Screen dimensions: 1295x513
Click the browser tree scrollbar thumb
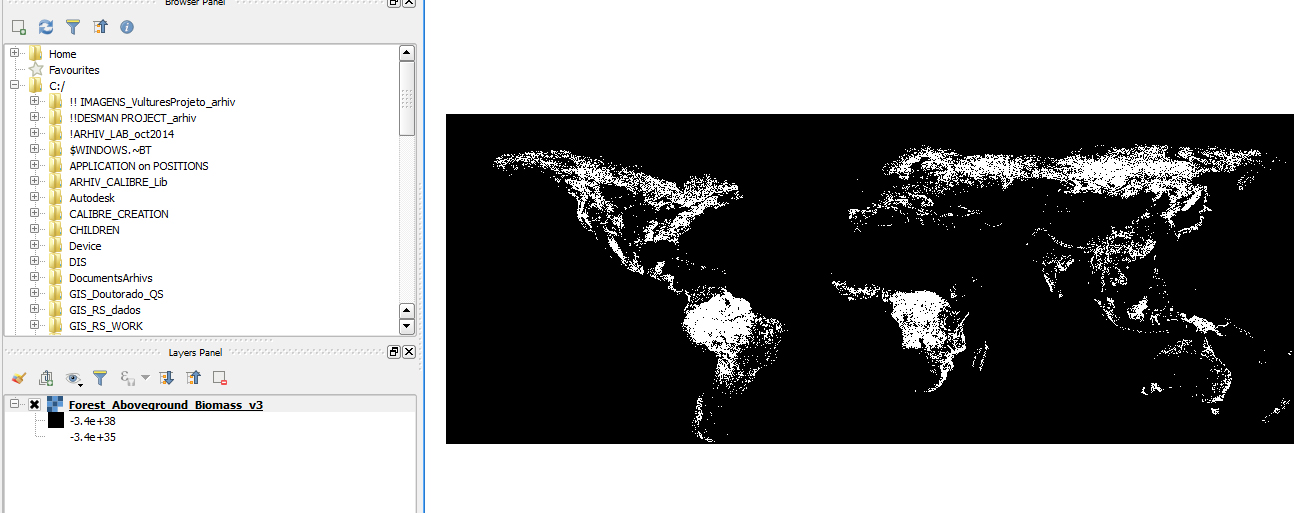click(x=407, y=98)
